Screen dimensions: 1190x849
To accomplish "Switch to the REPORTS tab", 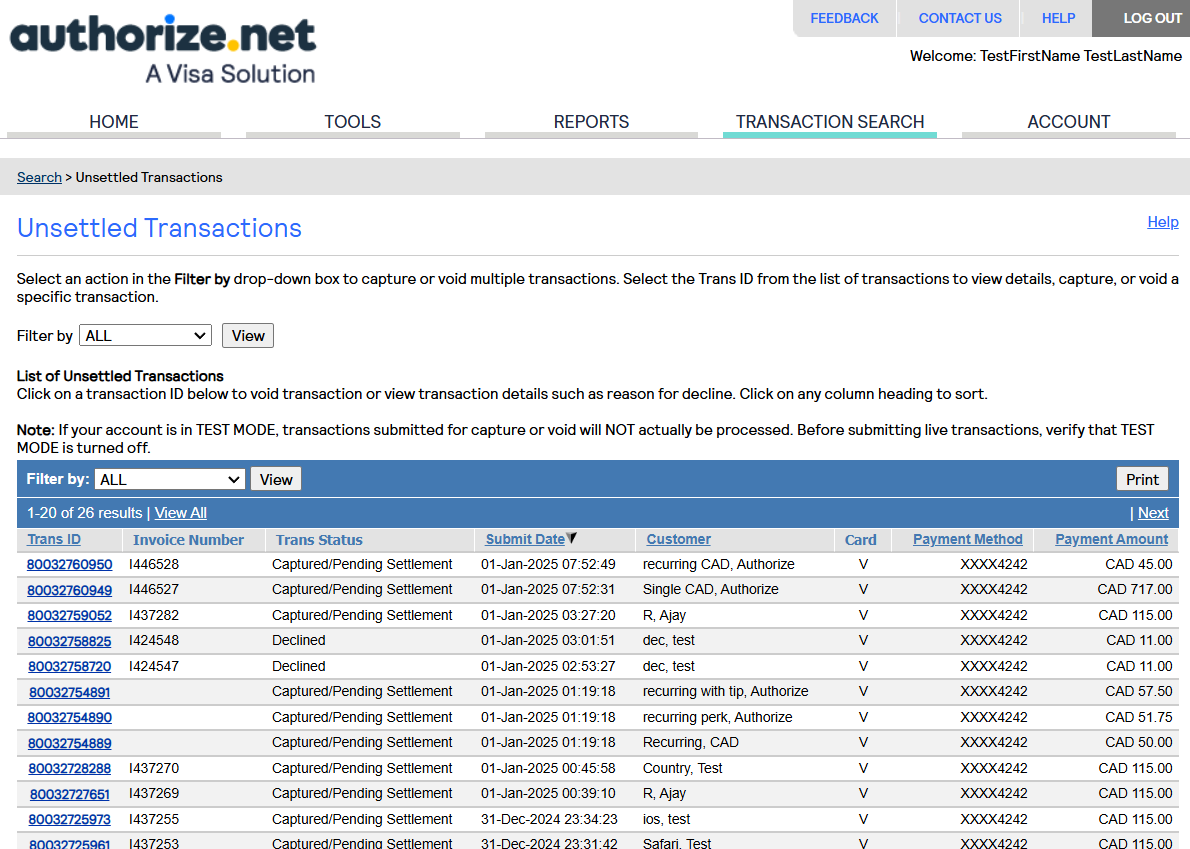I will tap(591, 122).
